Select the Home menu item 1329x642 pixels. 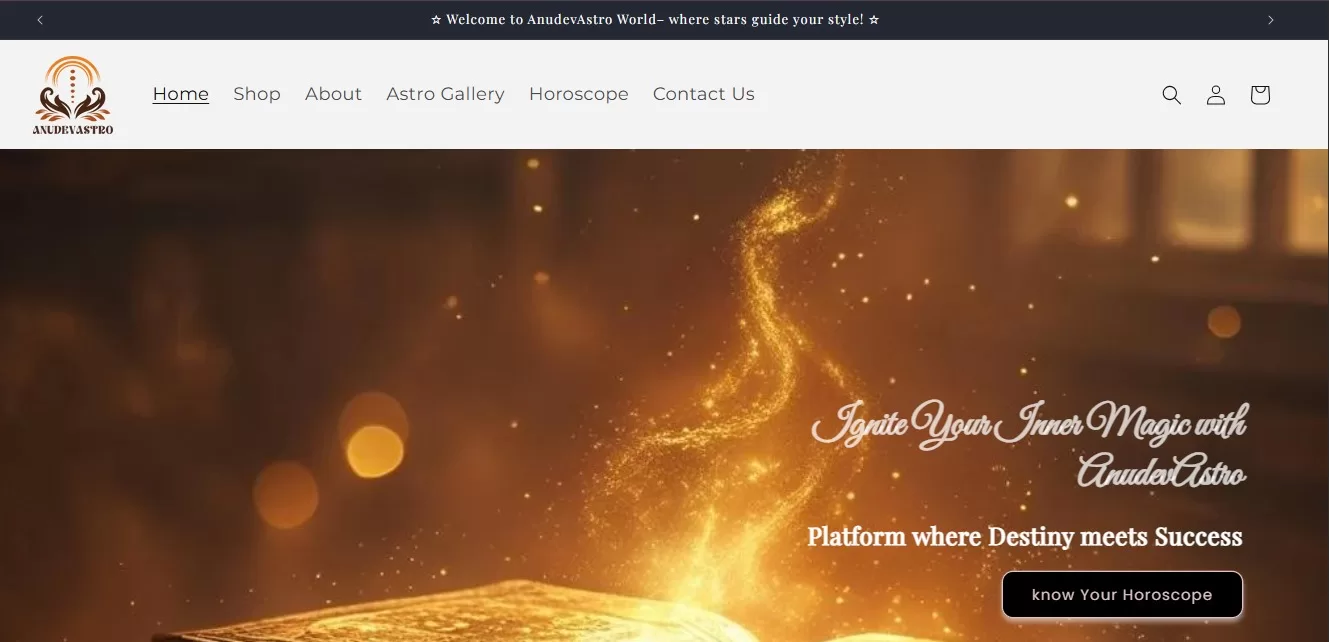pyautogui.click(x=180, y=93)
